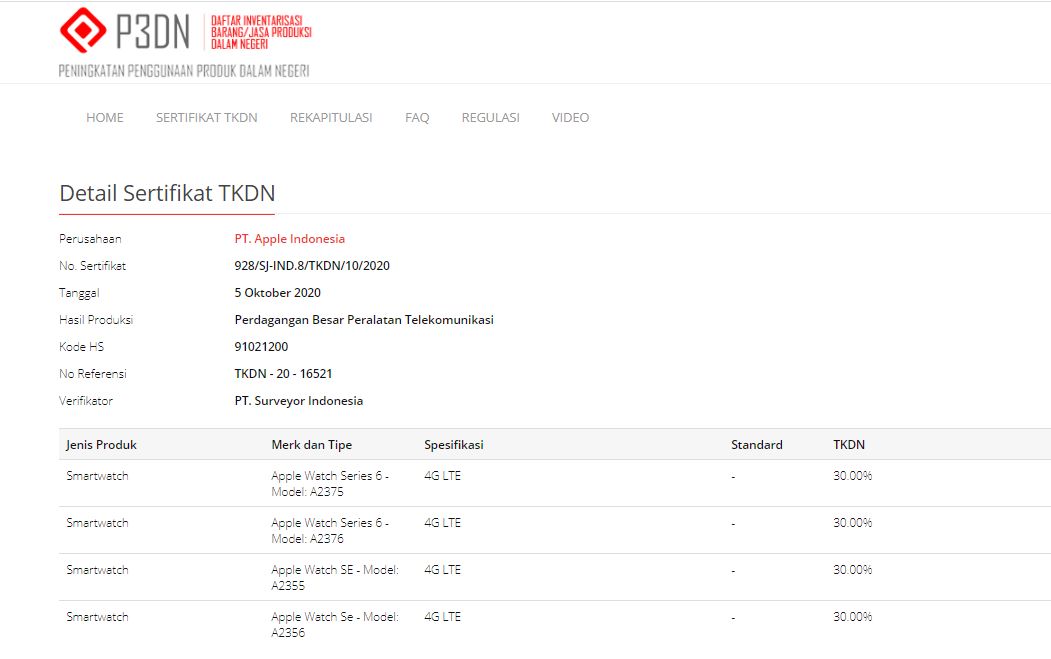Click verifier PT. Surveyor Indonesia
This screenshot has width=1051, height=659.
299,401
